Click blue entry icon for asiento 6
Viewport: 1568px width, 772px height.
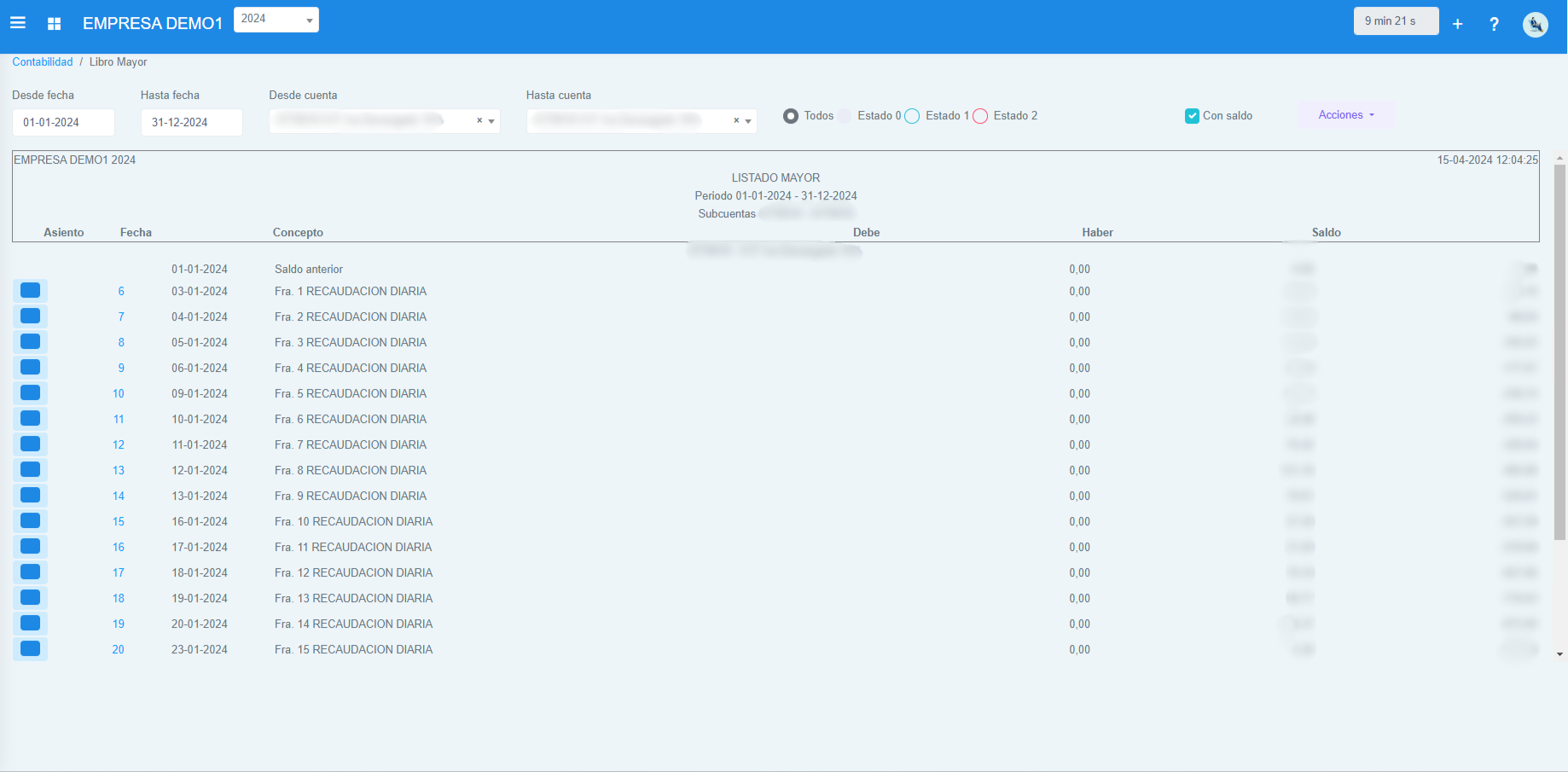point(30,291)
